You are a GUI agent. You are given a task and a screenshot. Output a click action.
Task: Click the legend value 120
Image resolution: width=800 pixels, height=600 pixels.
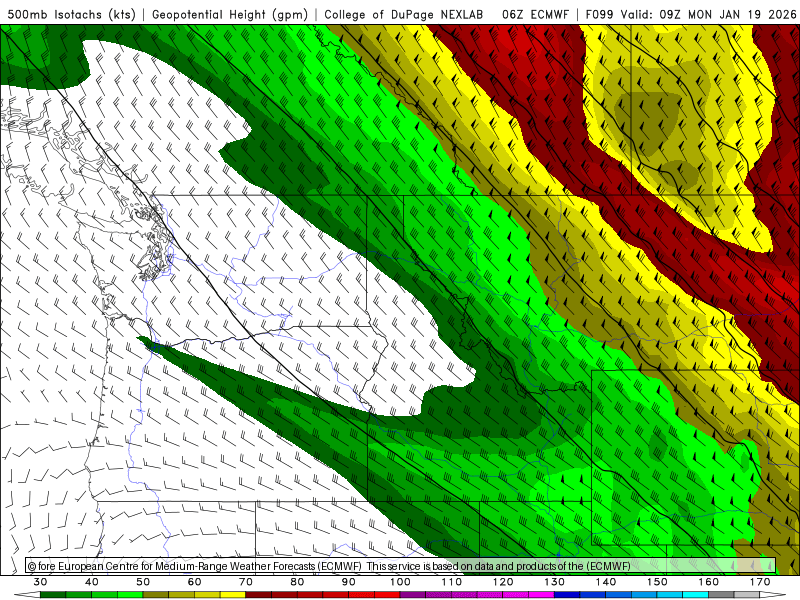tap(503, 582)
